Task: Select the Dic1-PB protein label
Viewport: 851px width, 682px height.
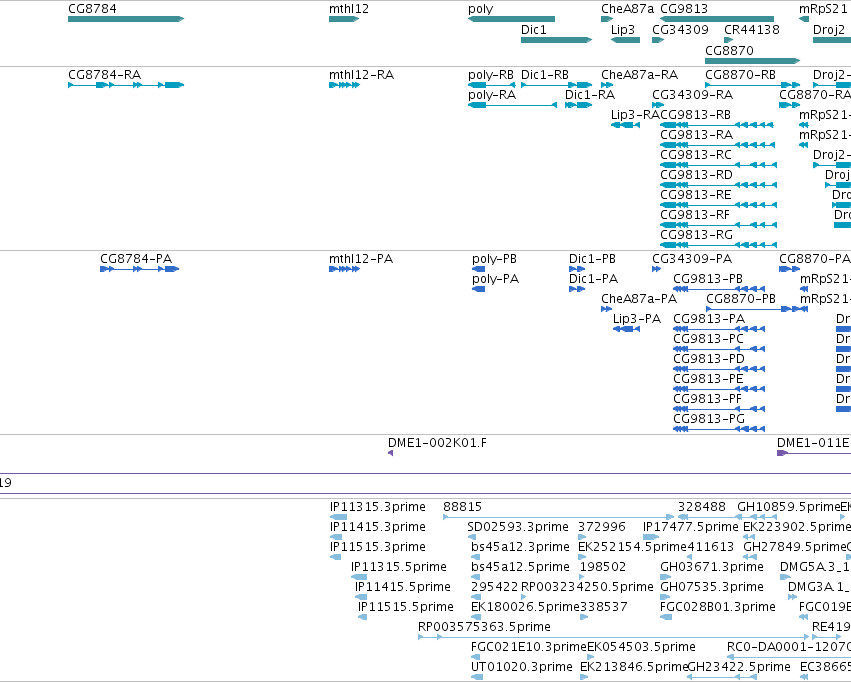Action: (592, 259)
